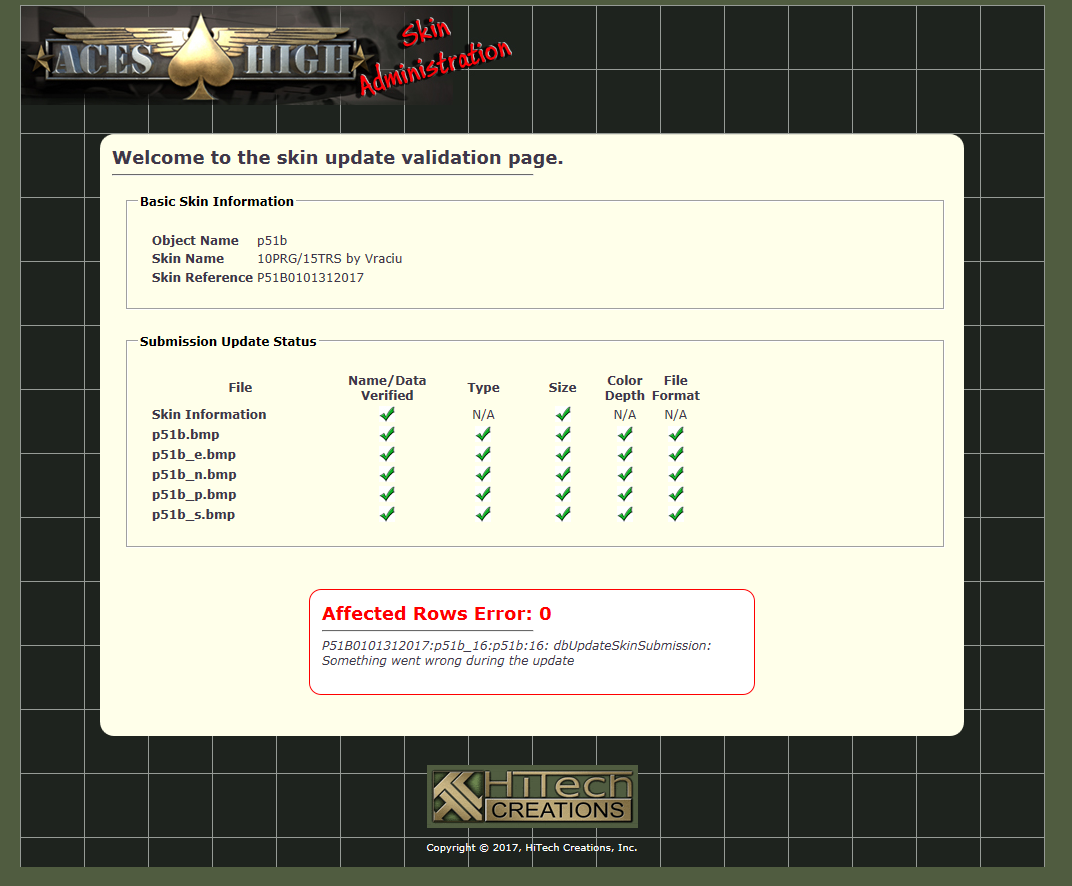This screenshot has height=886, width=1072.
Task: Click the dbUpdateSkinSubmission error message text
Action: tap(516, 653)
